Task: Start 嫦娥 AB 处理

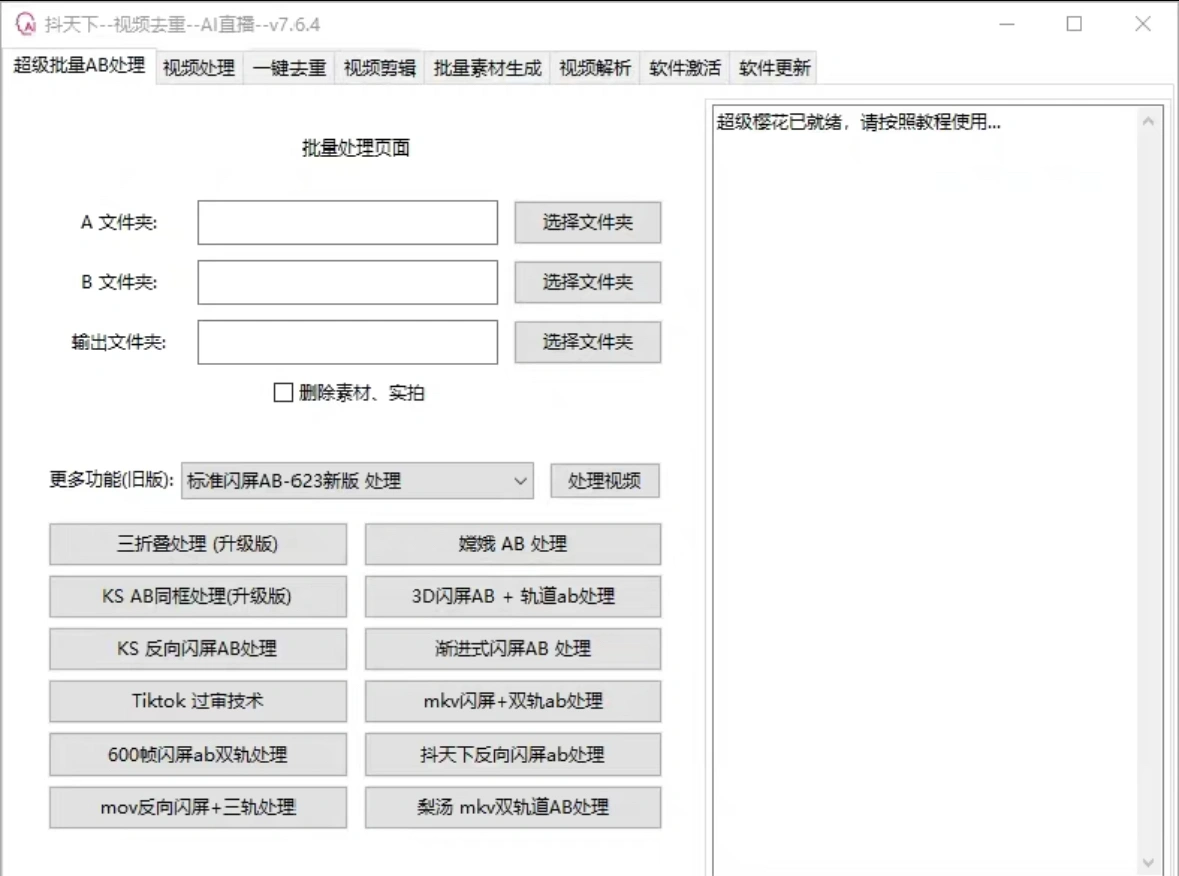Action: coord(513,544)
